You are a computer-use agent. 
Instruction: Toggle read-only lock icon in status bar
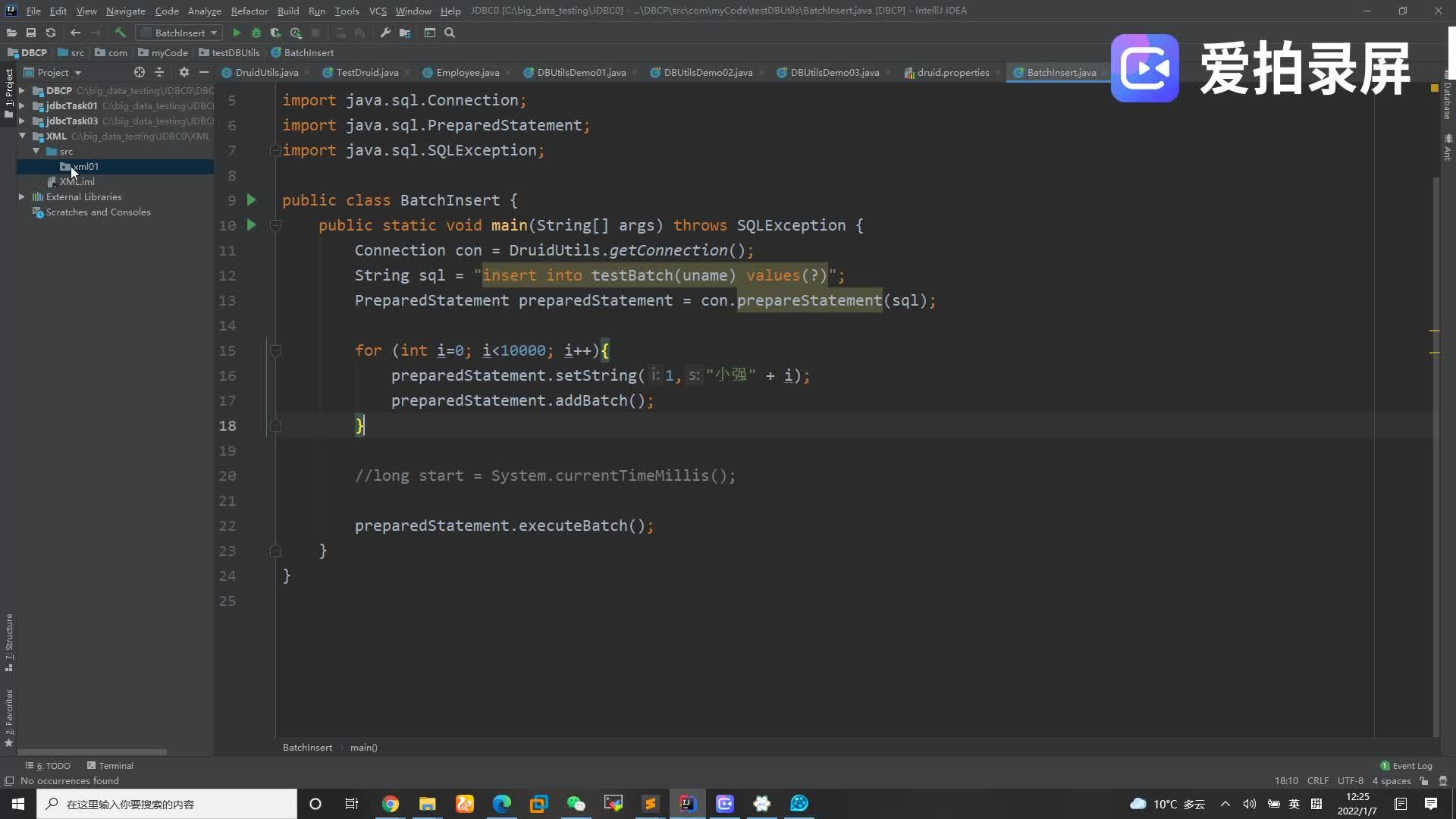click(x=1424, y=781)
